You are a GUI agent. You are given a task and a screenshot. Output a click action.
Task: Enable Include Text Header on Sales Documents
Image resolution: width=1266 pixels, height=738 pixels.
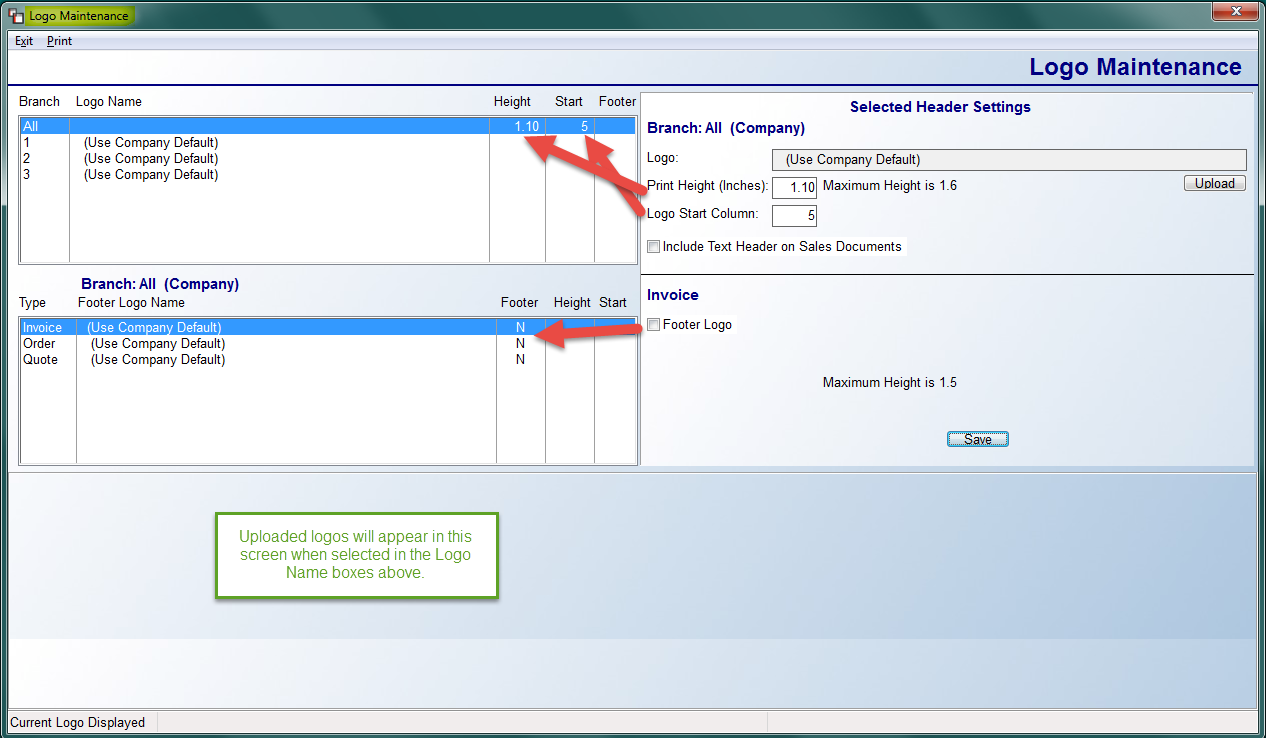pyautogui.click(x=654, y=247)
